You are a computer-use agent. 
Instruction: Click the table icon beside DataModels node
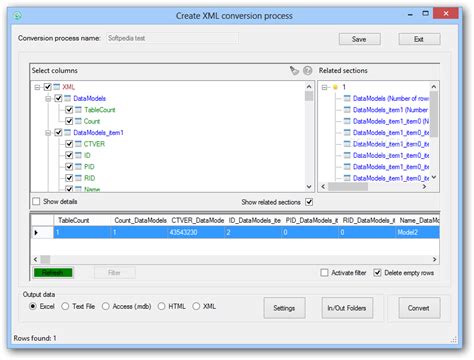point(68,98)
